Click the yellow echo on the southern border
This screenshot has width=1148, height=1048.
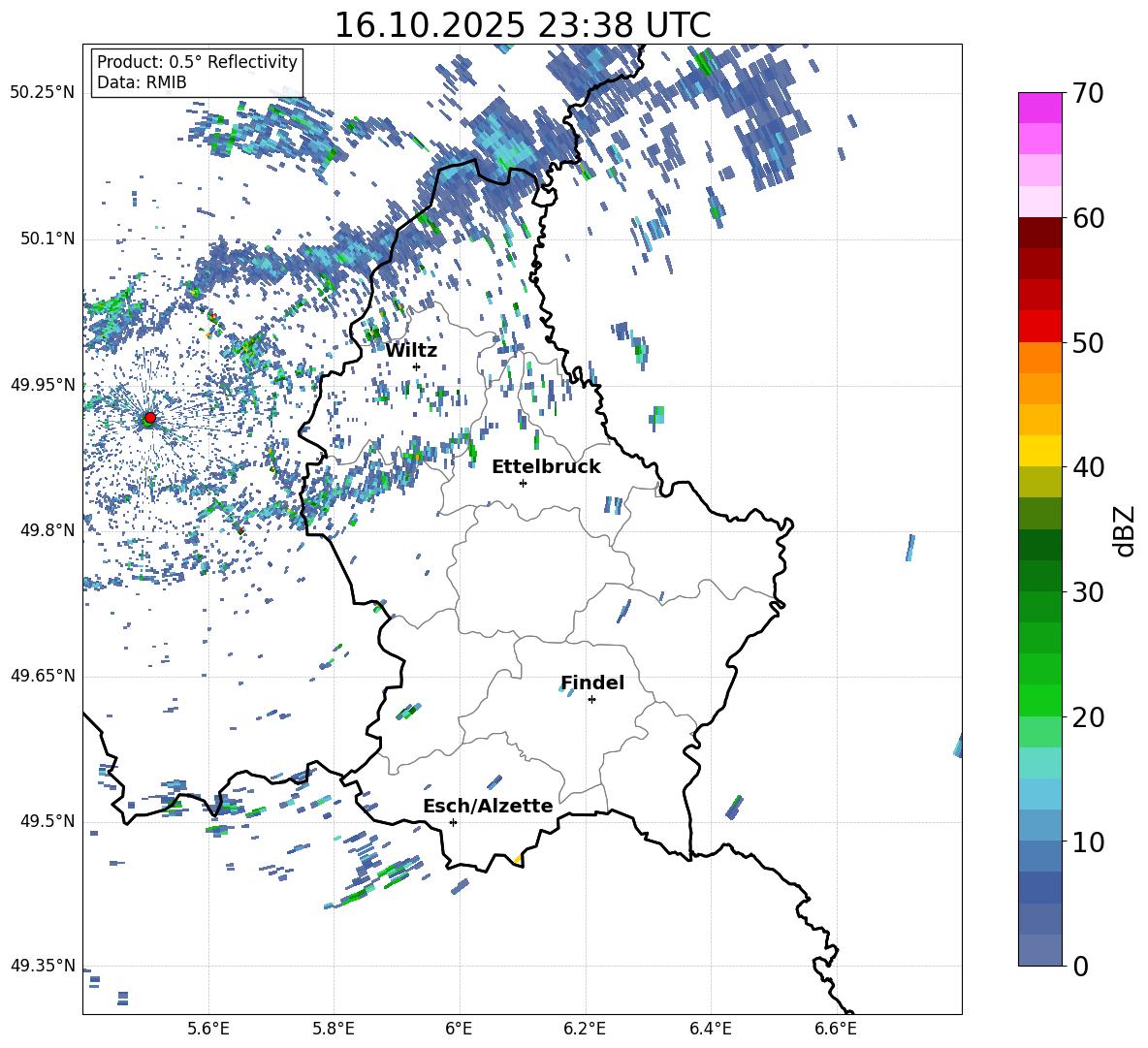tap(518, 859)
